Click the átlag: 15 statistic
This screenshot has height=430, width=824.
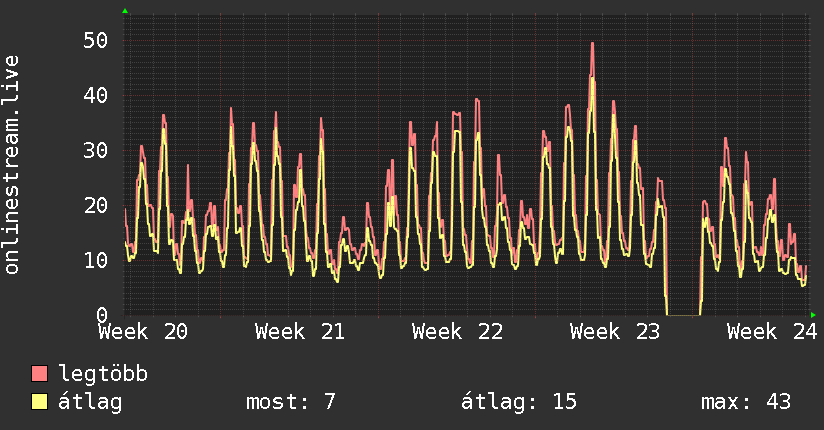pyautogui.click(x=519, y=402)
